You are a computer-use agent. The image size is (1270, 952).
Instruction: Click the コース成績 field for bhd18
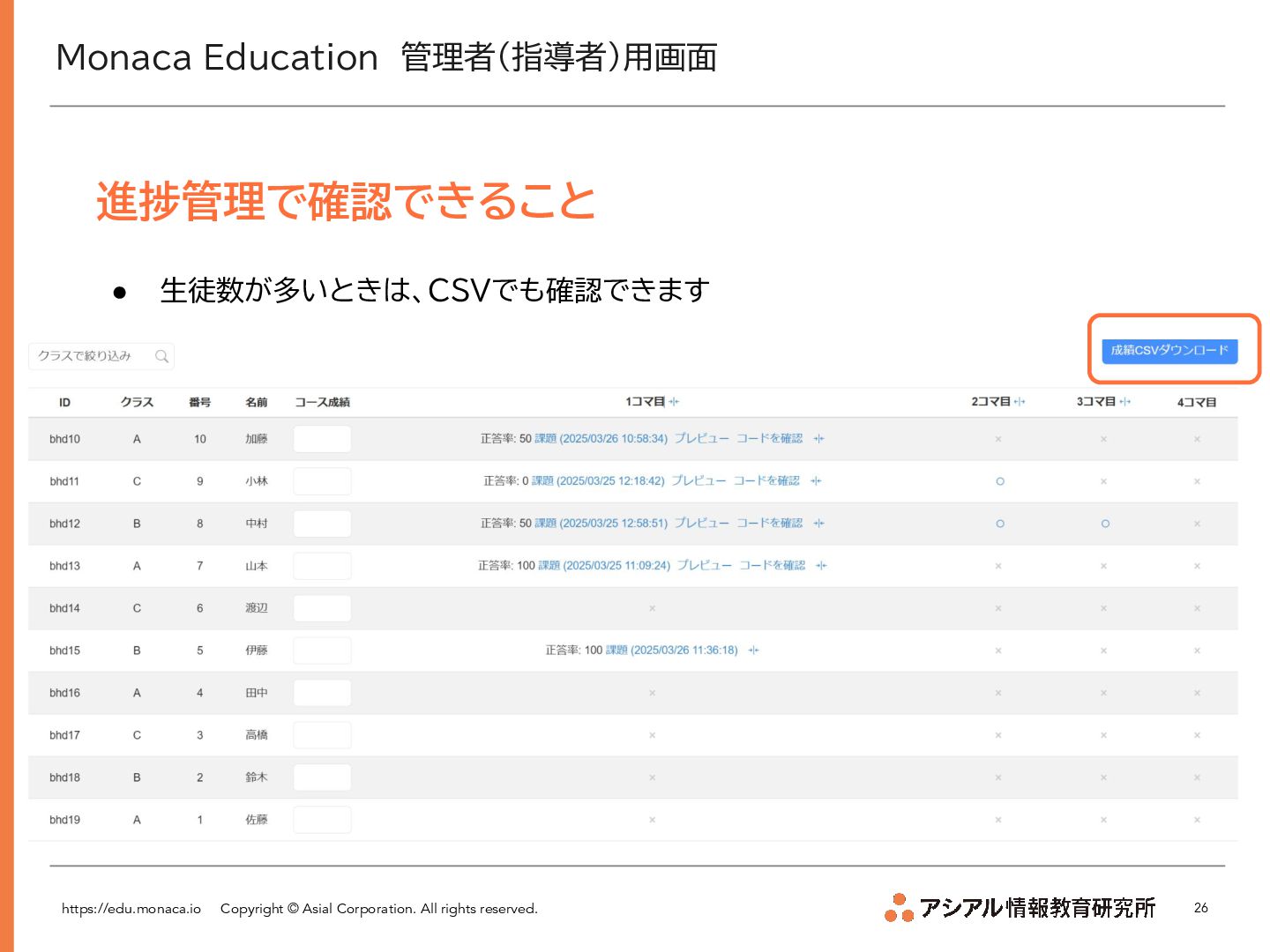322,777
